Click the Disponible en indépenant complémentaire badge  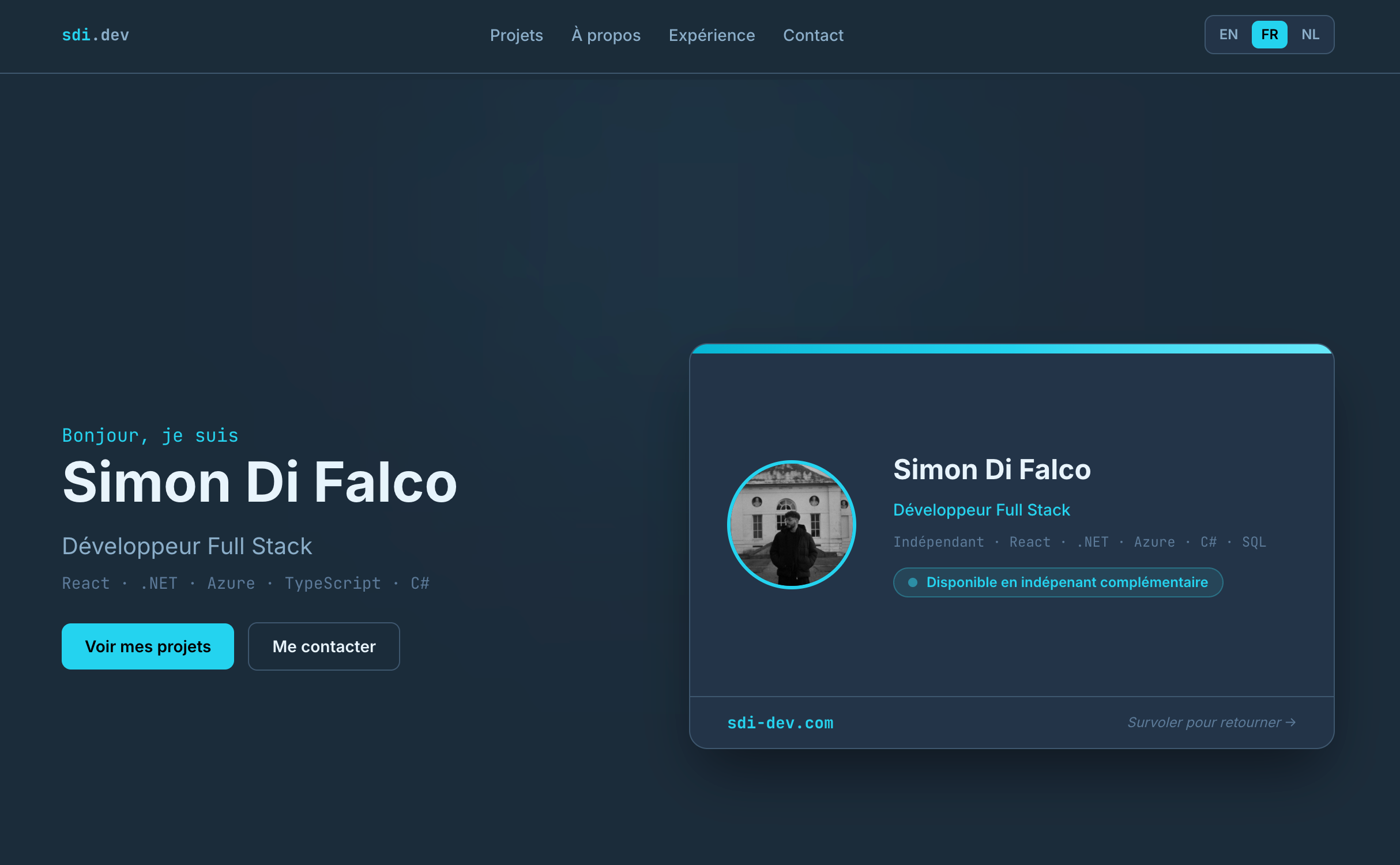click(1057, 582)
